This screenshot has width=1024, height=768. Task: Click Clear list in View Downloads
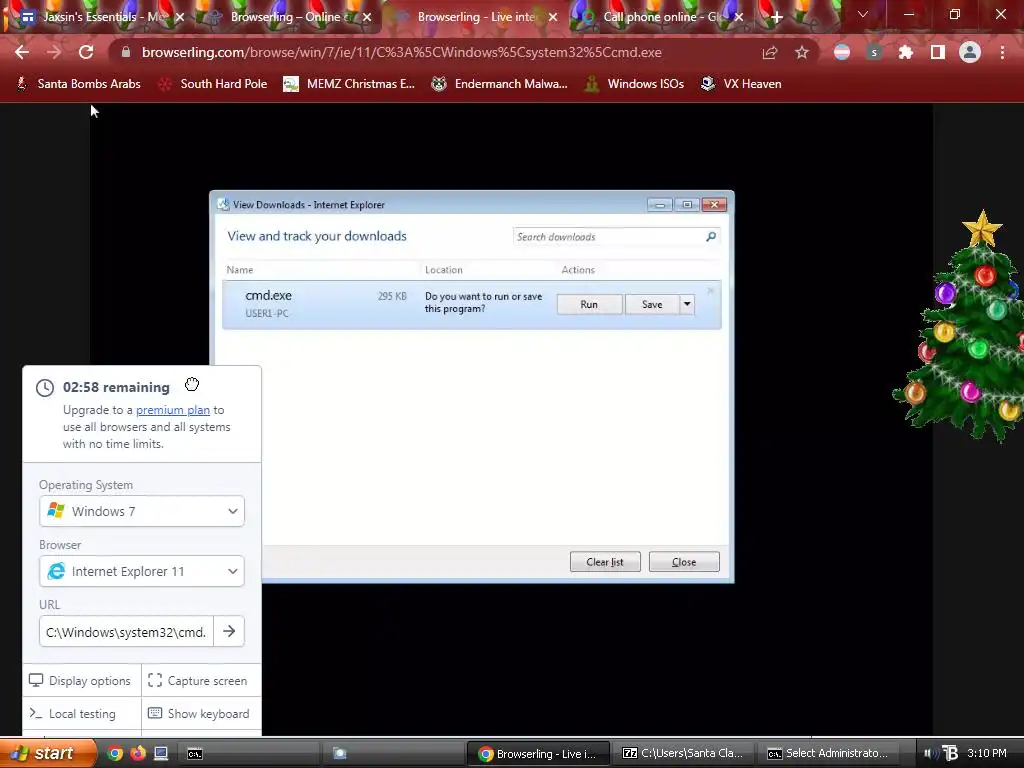605,562
